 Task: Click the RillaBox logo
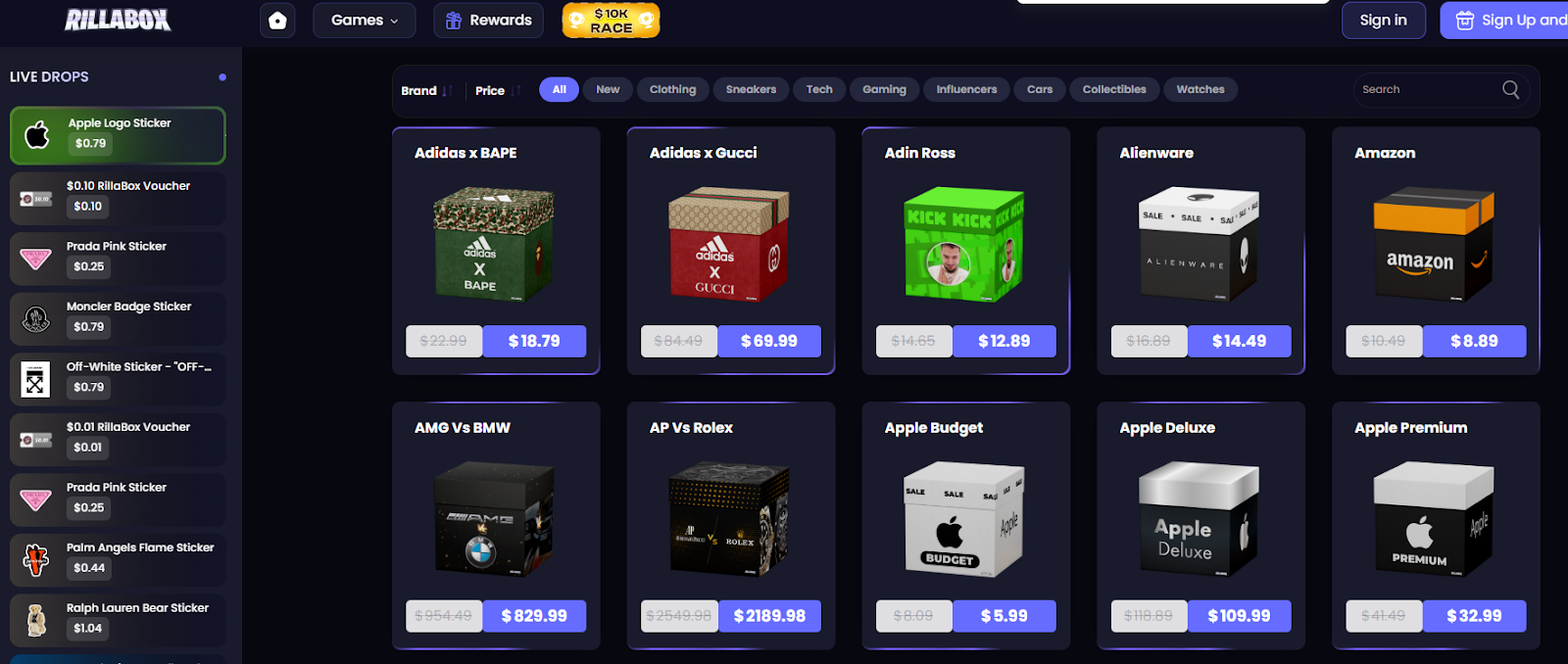point(118,20)
